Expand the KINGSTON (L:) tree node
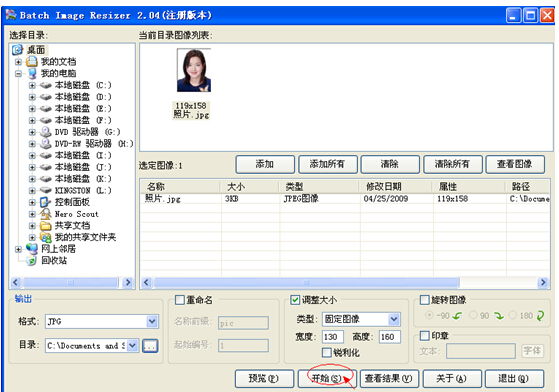This screenshot has height=392, width=559. (32, 191)
